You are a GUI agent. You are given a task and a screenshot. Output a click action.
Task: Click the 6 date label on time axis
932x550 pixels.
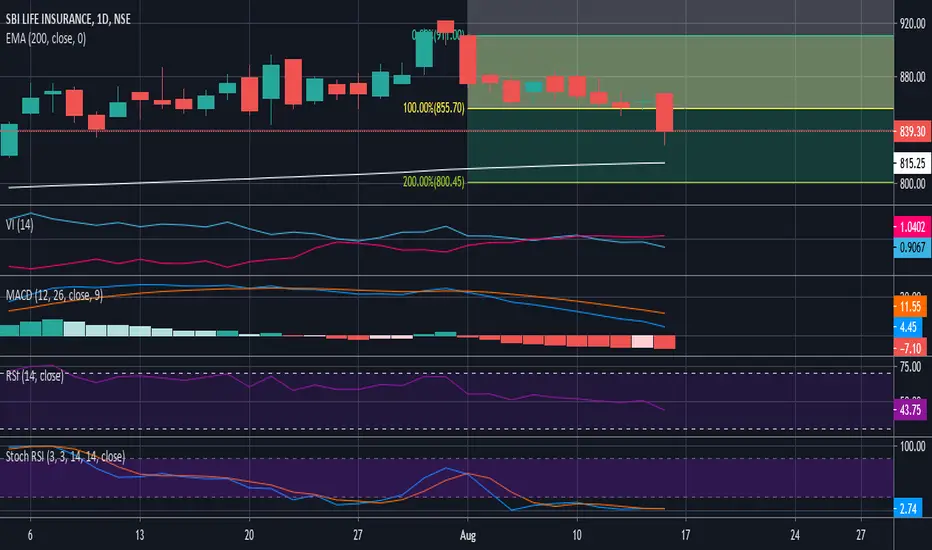coord(30,535)
